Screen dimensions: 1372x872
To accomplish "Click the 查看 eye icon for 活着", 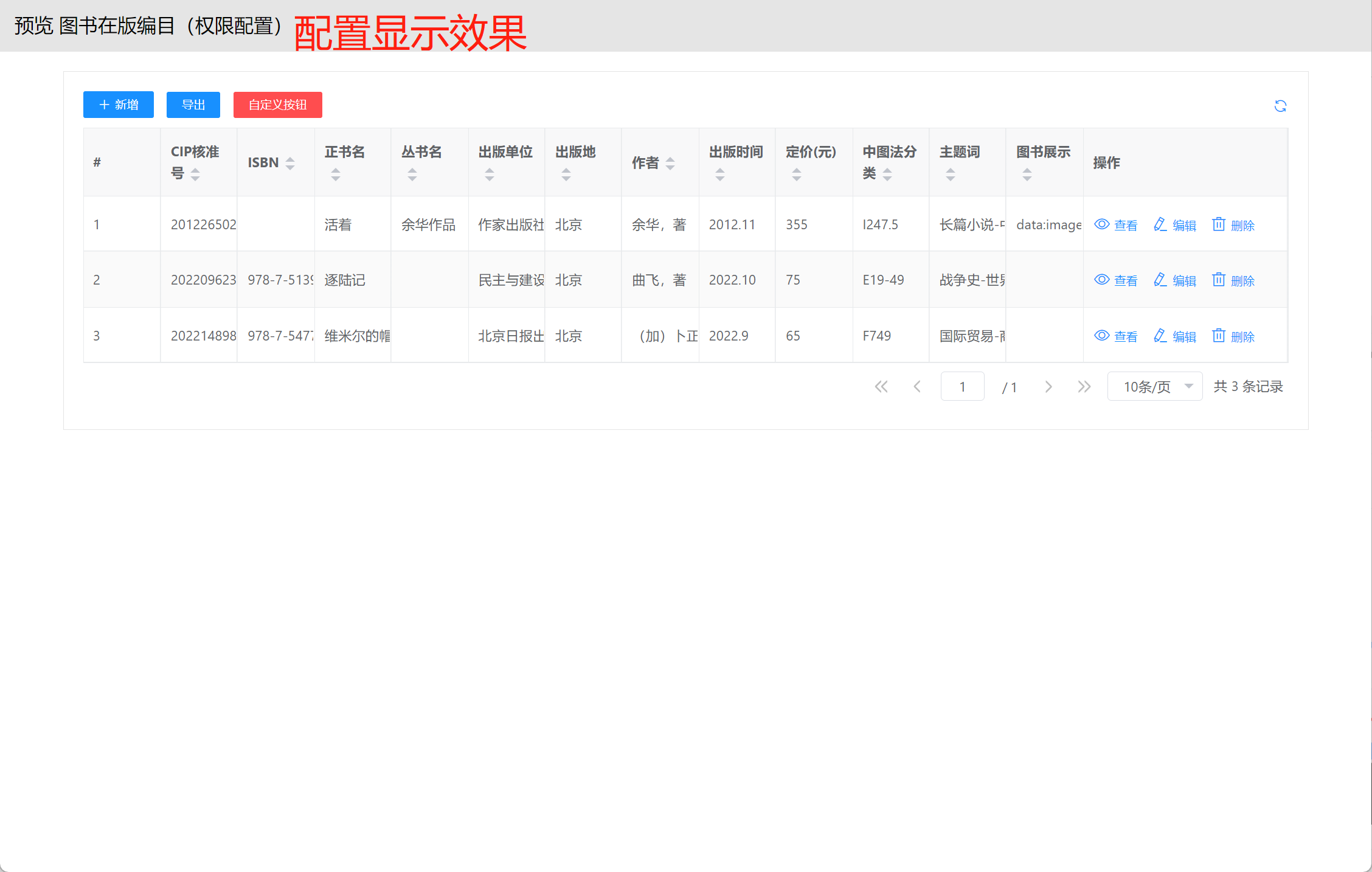I will (x=1101, y=224).
